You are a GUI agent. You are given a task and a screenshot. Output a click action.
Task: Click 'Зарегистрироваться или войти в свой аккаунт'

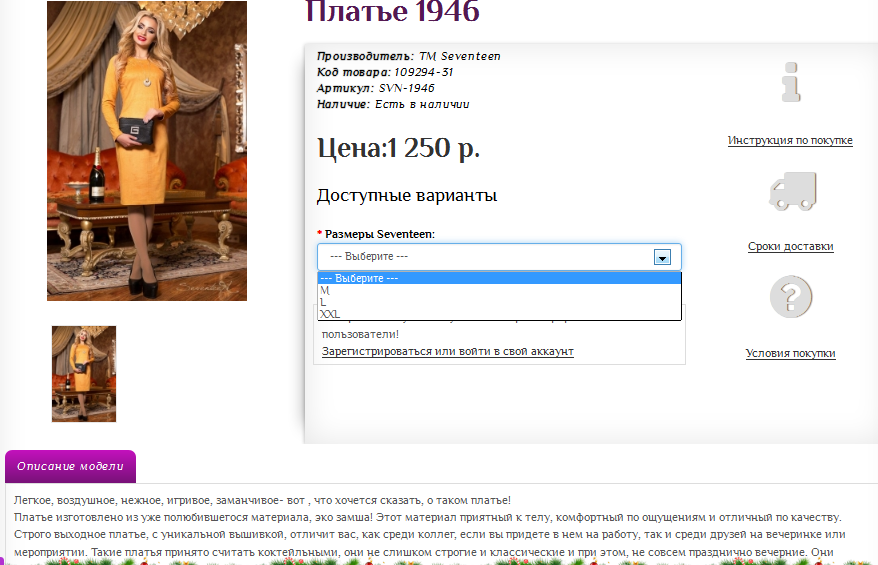447,351
